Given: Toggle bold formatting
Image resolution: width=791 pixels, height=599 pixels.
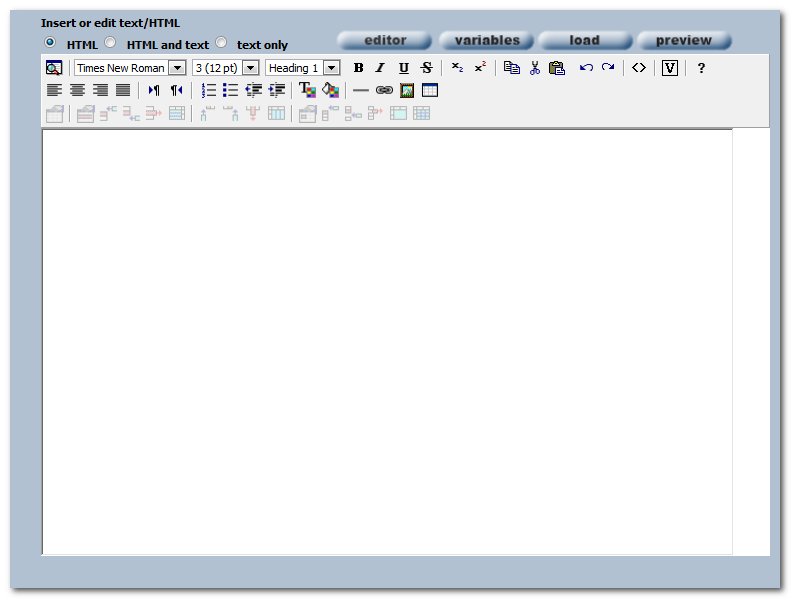Looking at the screenshot, I should point(358,68).
